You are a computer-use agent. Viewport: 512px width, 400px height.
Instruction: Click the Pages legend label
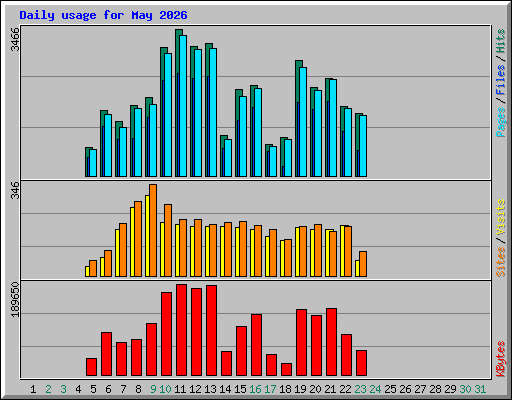501,122
